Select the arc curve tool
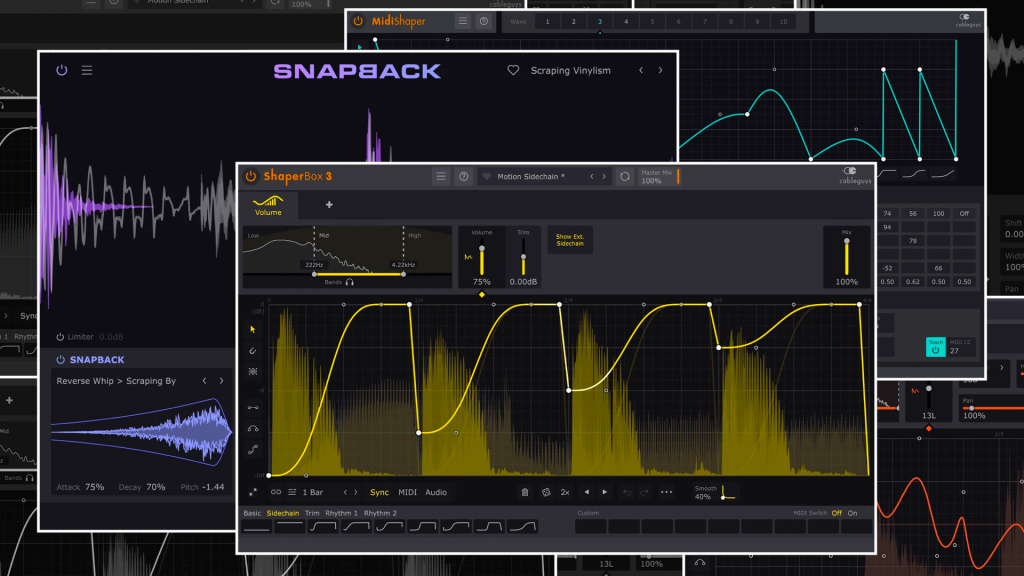Image resolution: width=1024 pixels, height=576 pixels. click(253, 428)
